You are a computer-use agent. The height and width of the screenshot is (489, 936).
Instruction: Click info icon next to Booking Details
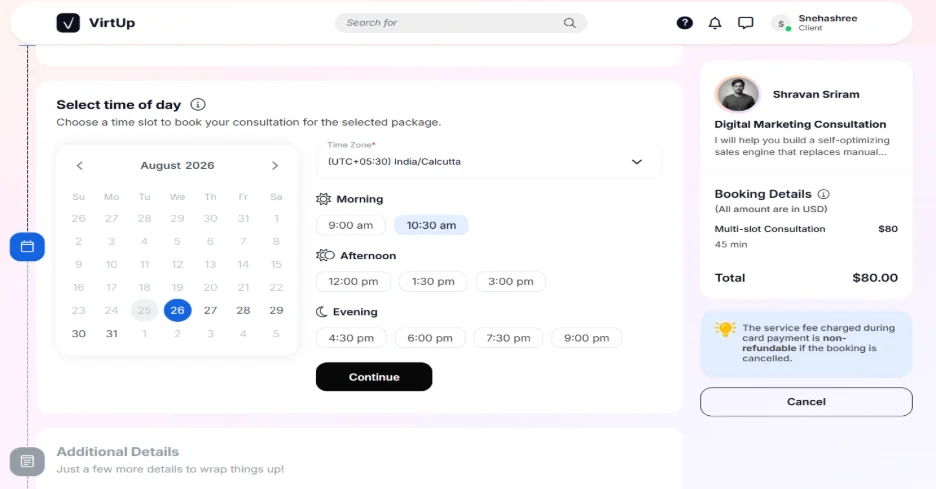(x=824, y=194)
